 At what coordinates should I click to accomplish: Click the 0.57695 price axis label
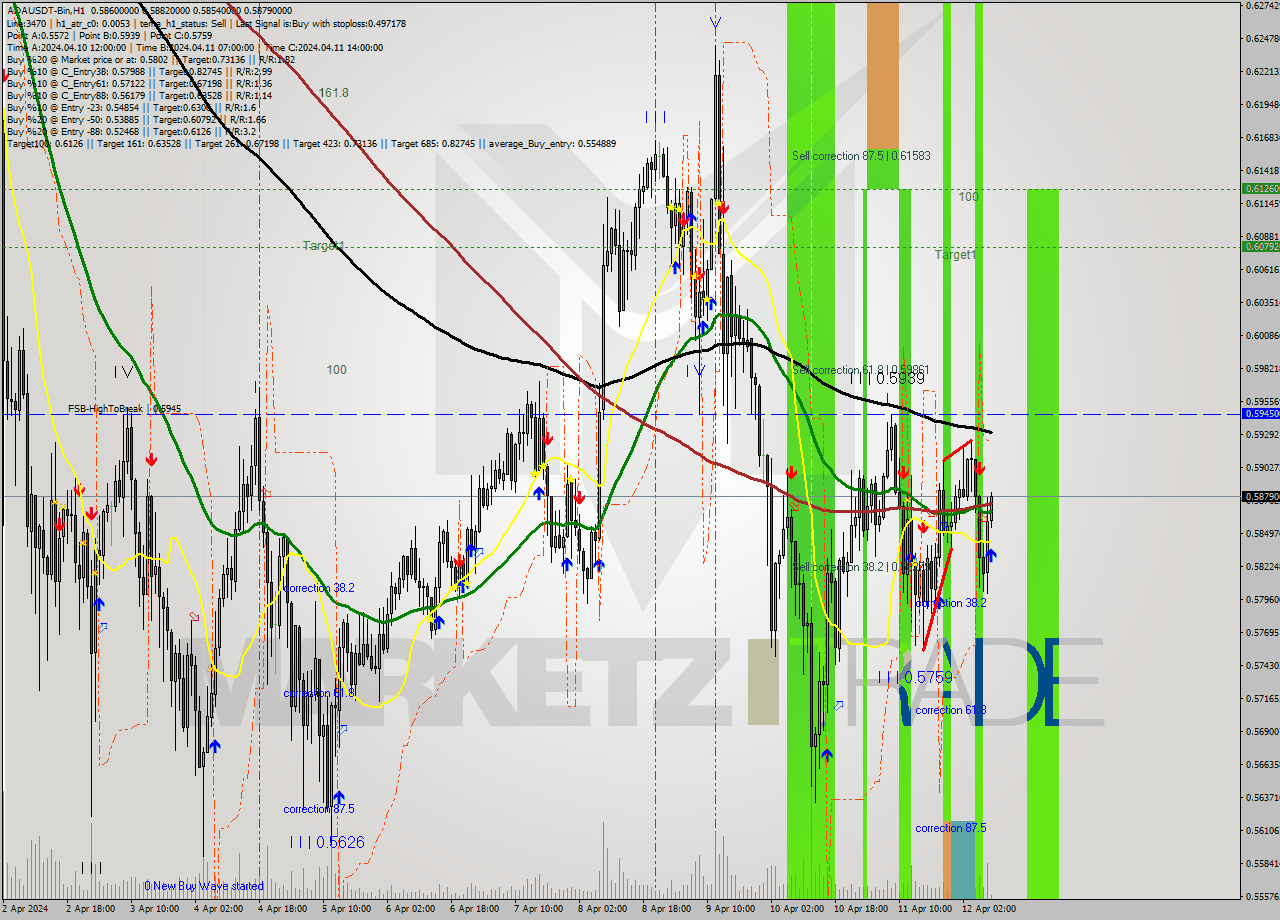1262,633
